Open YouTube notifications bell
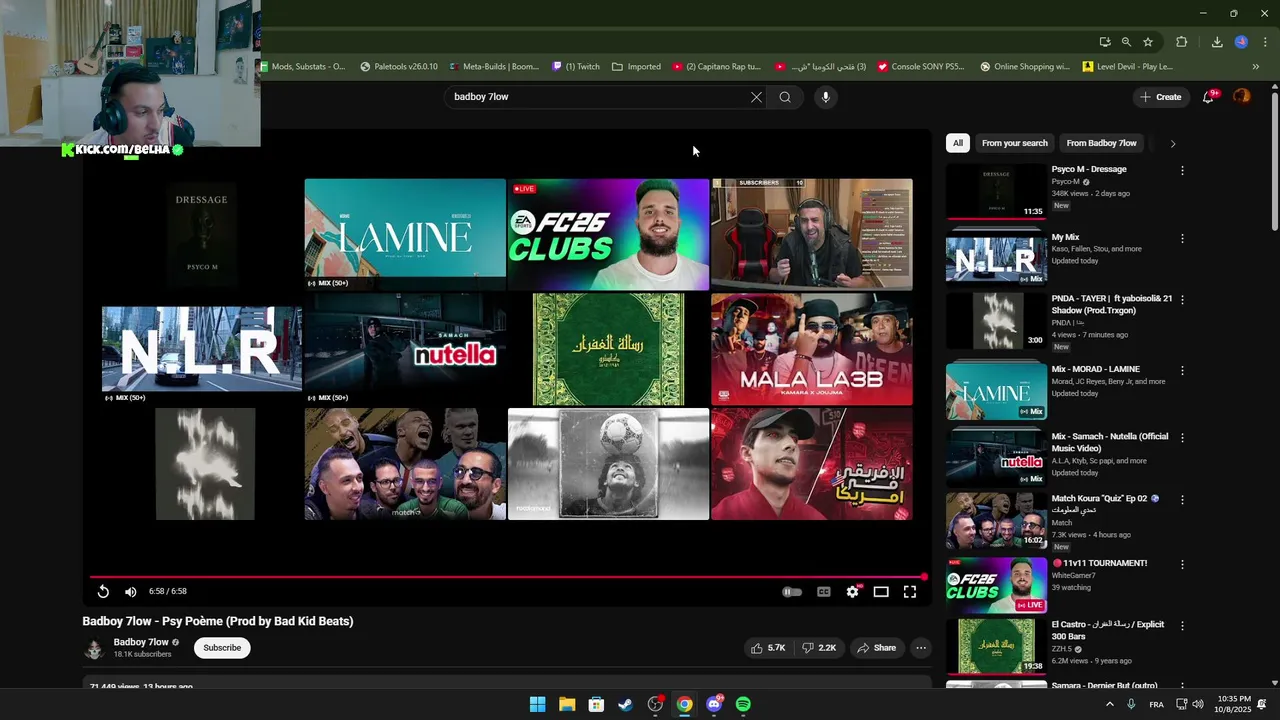 [x=1209, y=97]
